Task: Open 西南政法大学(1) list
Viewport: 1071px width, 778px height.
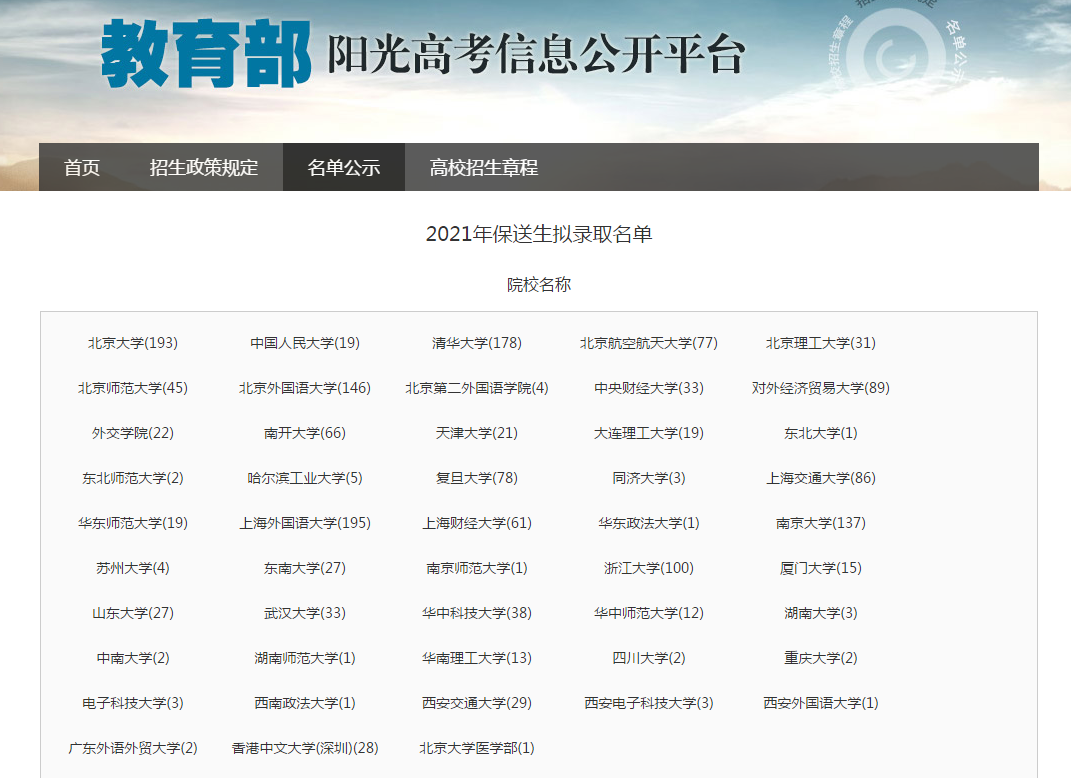Action: (305, 704)
